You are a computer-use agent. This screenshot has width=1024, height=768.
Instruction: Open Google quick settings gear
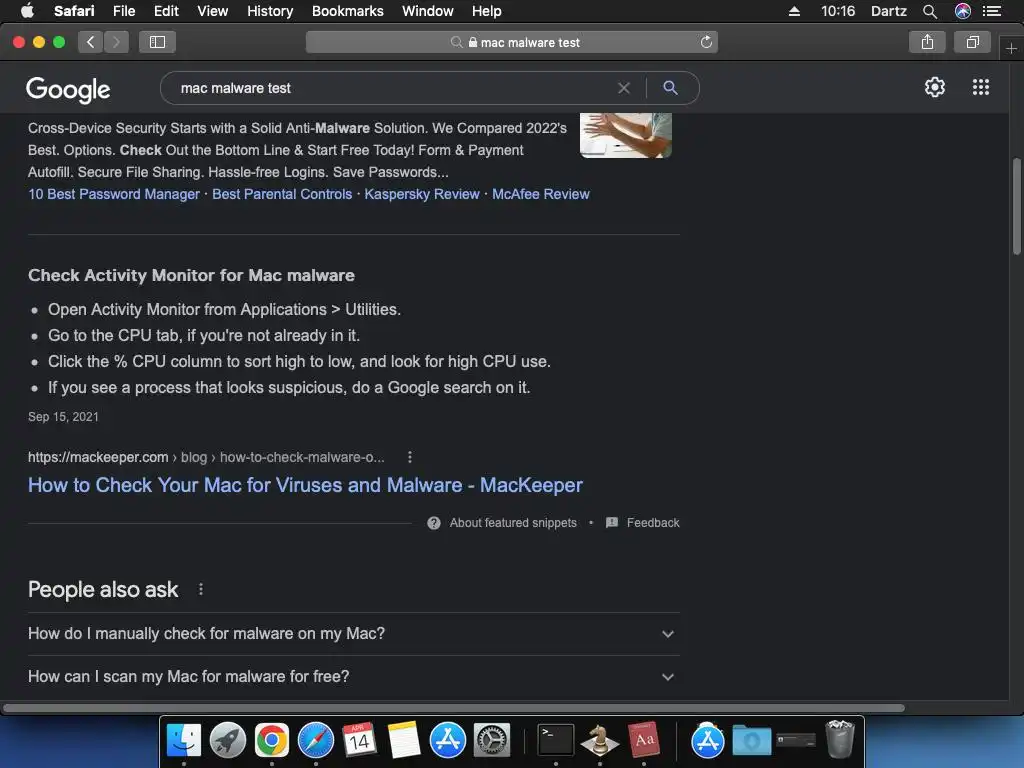tap(935, 87)
